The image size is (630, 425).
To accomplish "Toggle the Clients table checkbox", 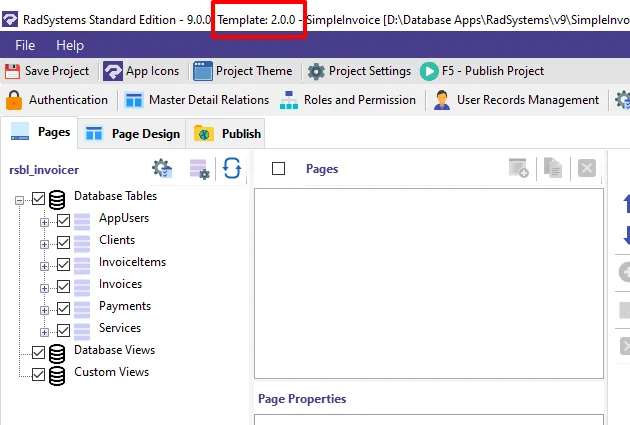I will [x=63, y=243].
